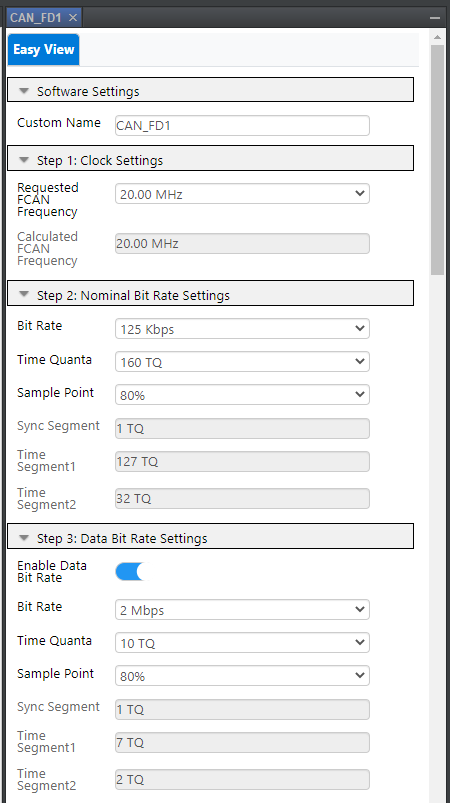Disable the Enable Data Bit Rate switch
This screenshot has width=450, height=803.
(x=130, y=572)
